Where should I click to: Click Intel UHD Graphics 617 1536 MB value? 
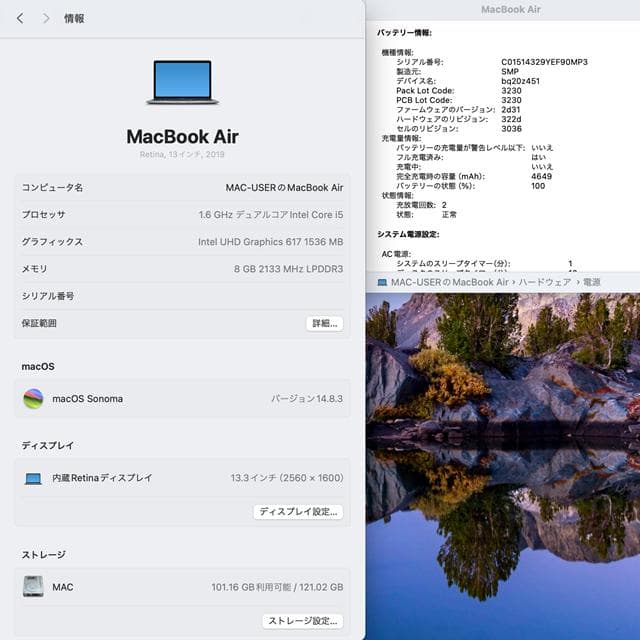point(271,242)
